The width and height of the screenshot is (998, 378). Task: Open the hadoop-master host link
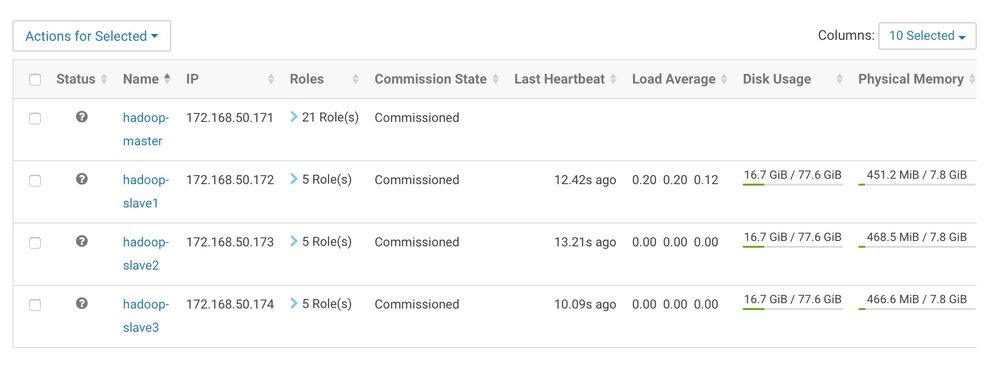coord(146,129)
